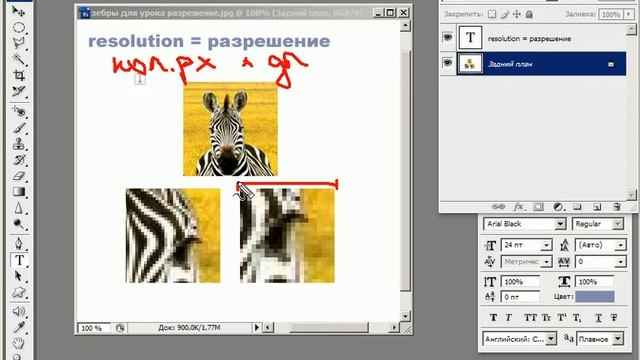Select the History Brush tool
The height and width of the screenshot is (360, 640).
pyautogui.click(x=18, y=160)
